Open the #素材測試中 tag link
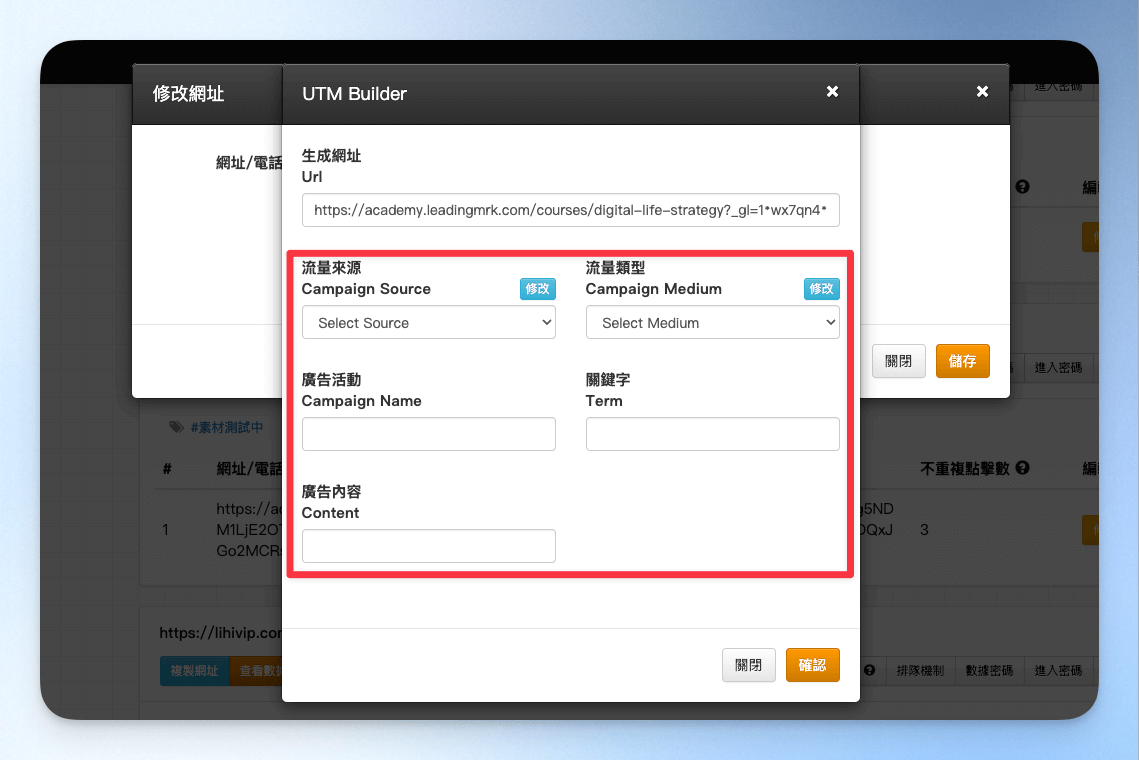The height and width of the screenshot is (760, 1139). coord(227,427)
